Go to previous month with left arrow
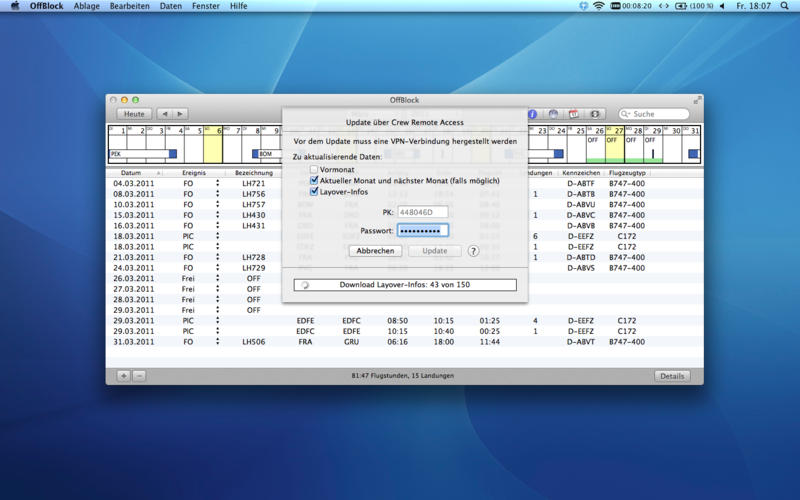This screenshot has height=500, width=800. pos(164,114)
